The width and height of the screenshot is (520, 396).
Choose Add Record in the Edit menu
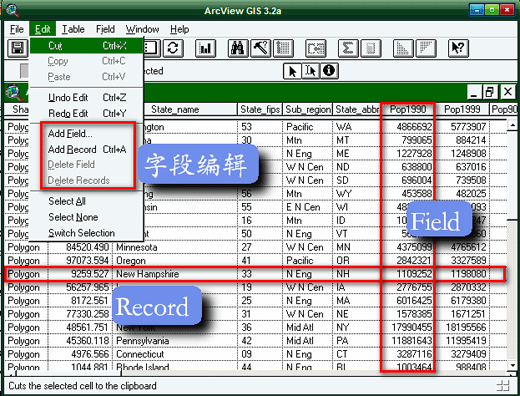coord(87,149)
